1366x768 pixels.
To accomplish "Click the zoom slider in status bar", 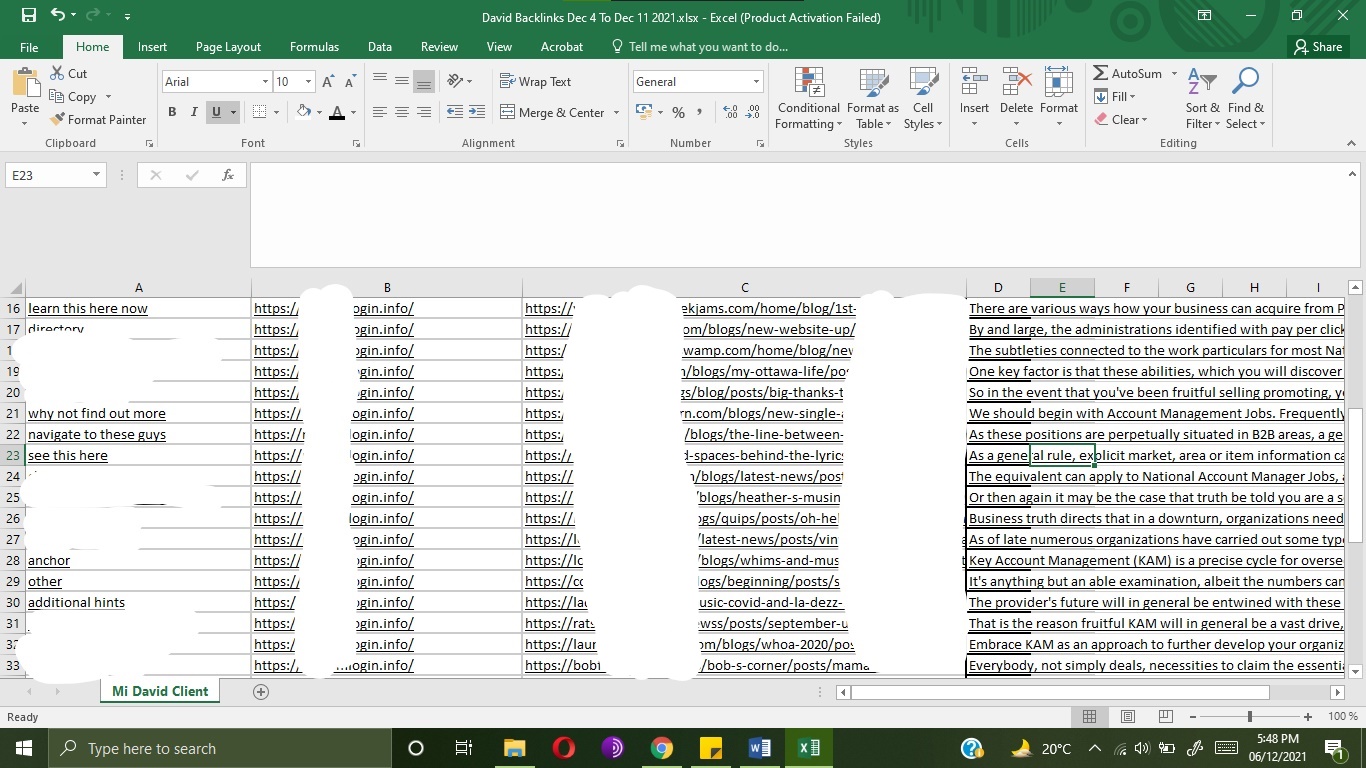I will (x=1249, y=717).
